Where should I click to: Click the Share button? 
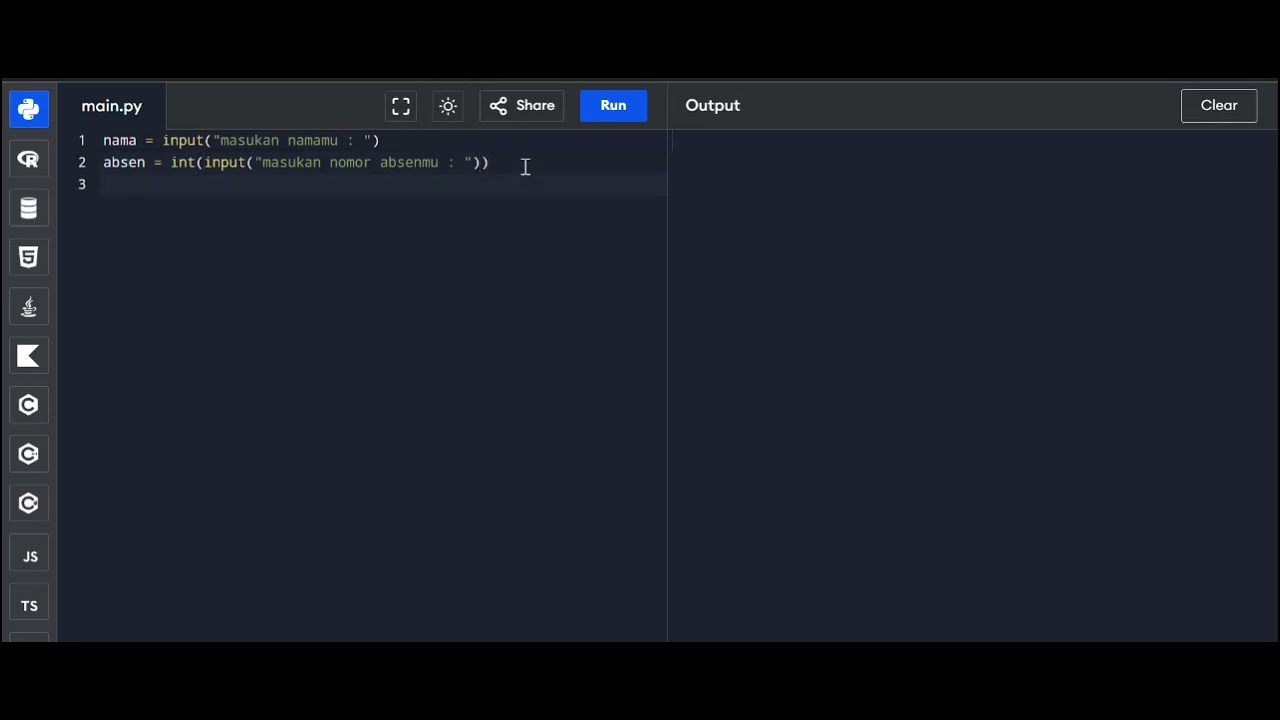(x=522, y=106)
